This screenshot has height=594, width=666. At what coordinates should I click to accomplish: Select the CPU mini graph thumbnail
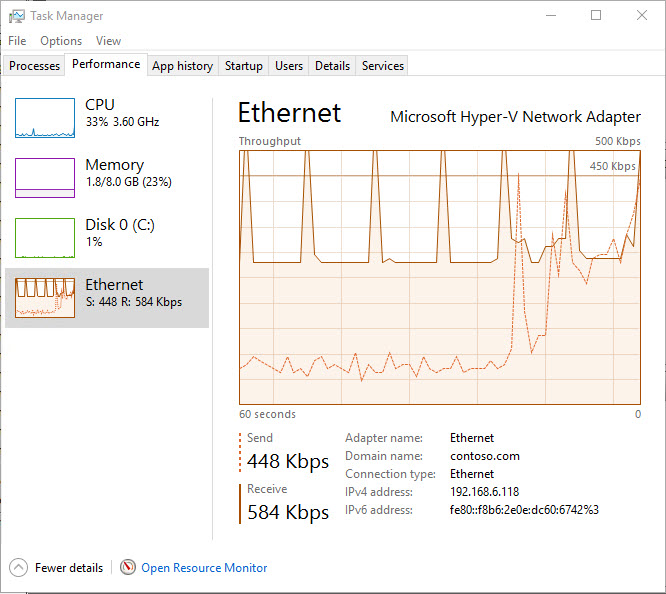(x=45, y=118)
